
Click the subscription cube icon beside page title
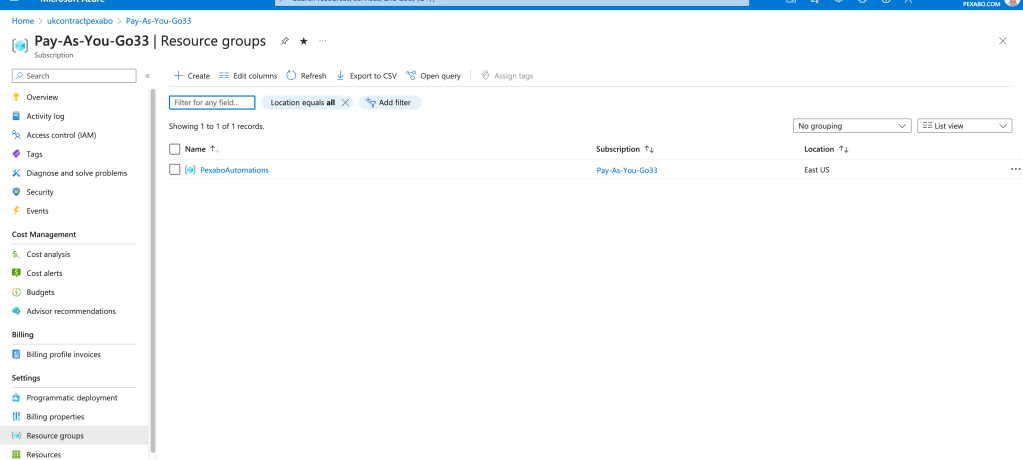click(x=20, y=46)
